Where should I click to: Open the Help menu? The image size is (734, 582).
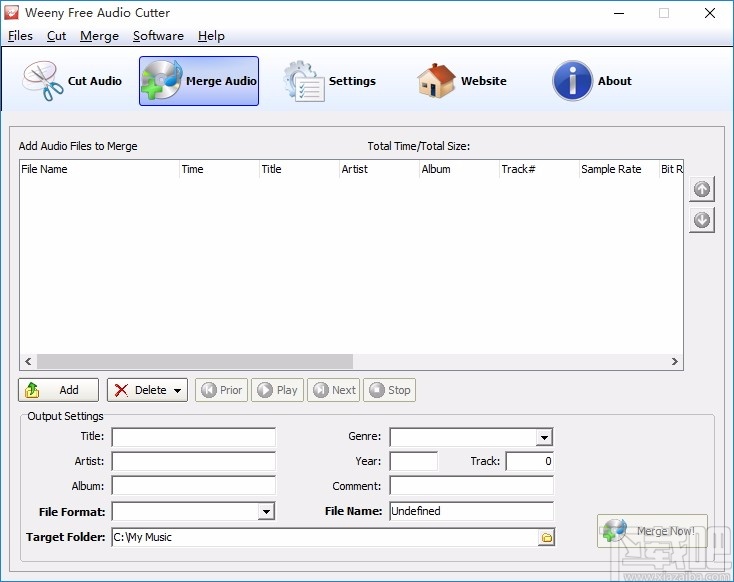point(211,36)
